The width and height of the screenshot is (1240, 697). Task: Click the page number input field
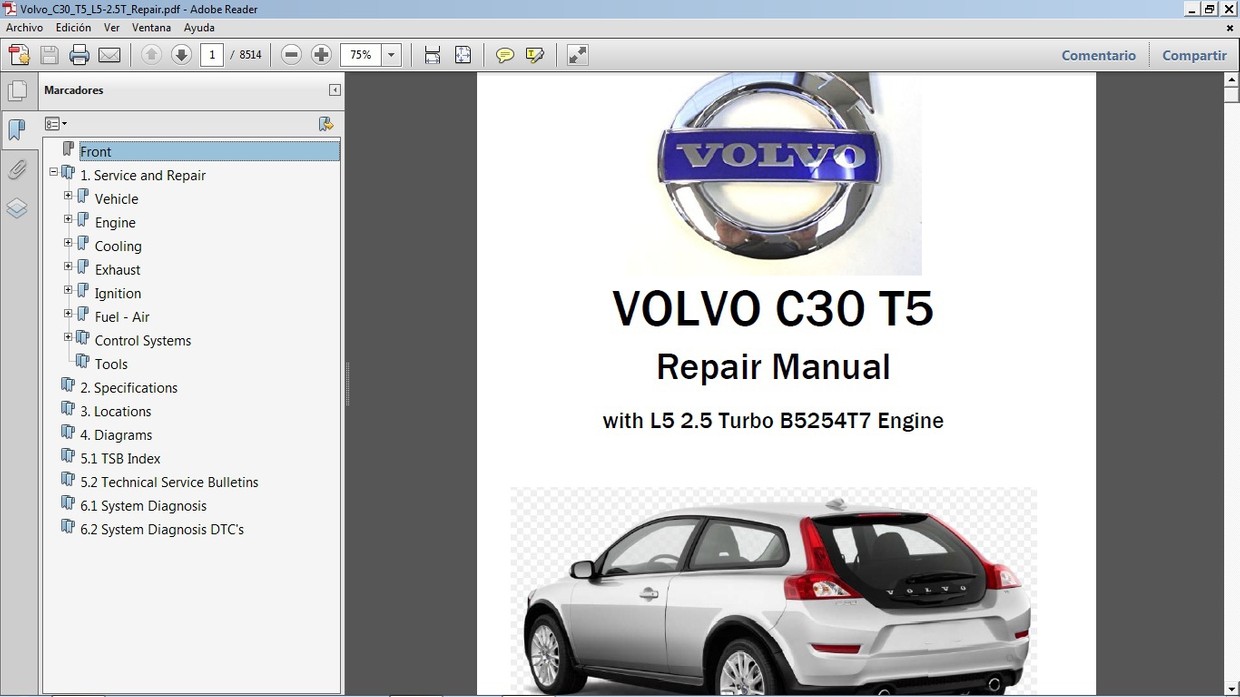pyautogui.click(x=211, y=55)
